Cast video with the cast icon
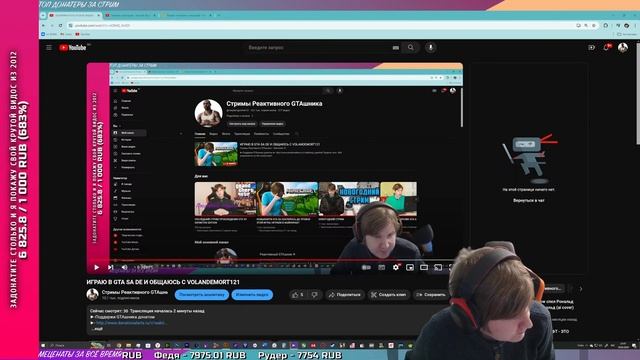The image size is (640, 360). 438,267
